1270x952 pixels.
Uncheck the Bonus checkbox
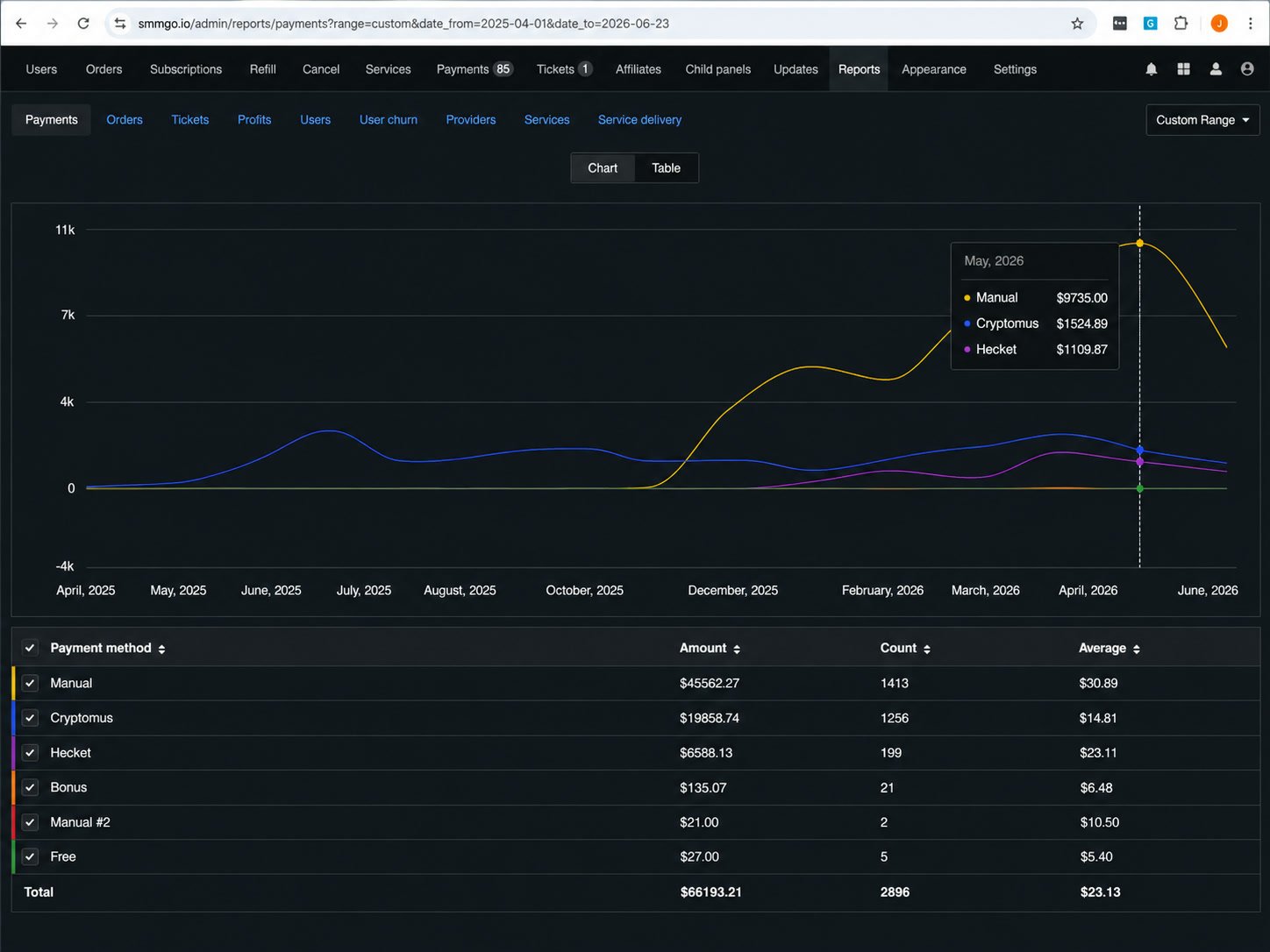coord(30,787)
